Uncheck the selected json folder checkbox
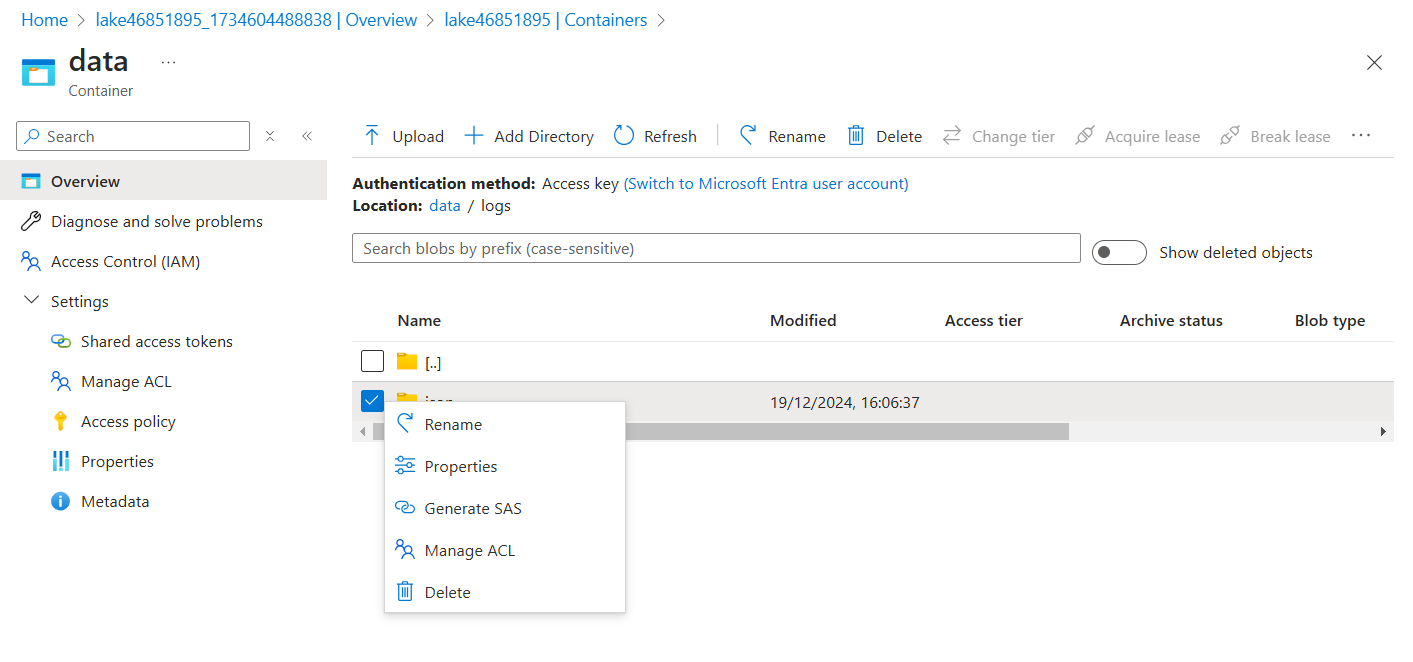Image resolution: width=1413 pixels, height=662 pixels. click(372, 401)
